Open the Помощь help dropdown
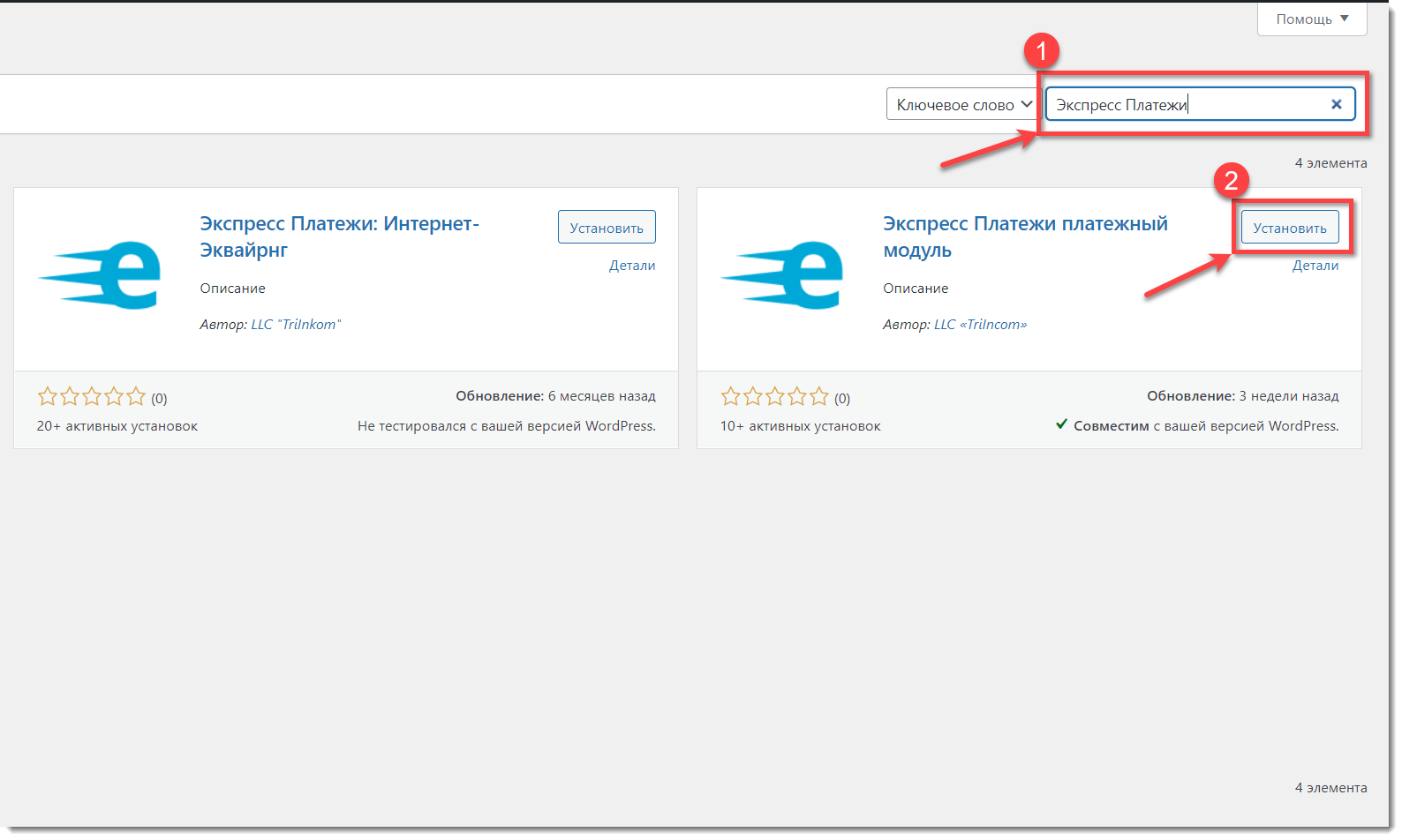 pyautogui.click(x=1311, y=19)
